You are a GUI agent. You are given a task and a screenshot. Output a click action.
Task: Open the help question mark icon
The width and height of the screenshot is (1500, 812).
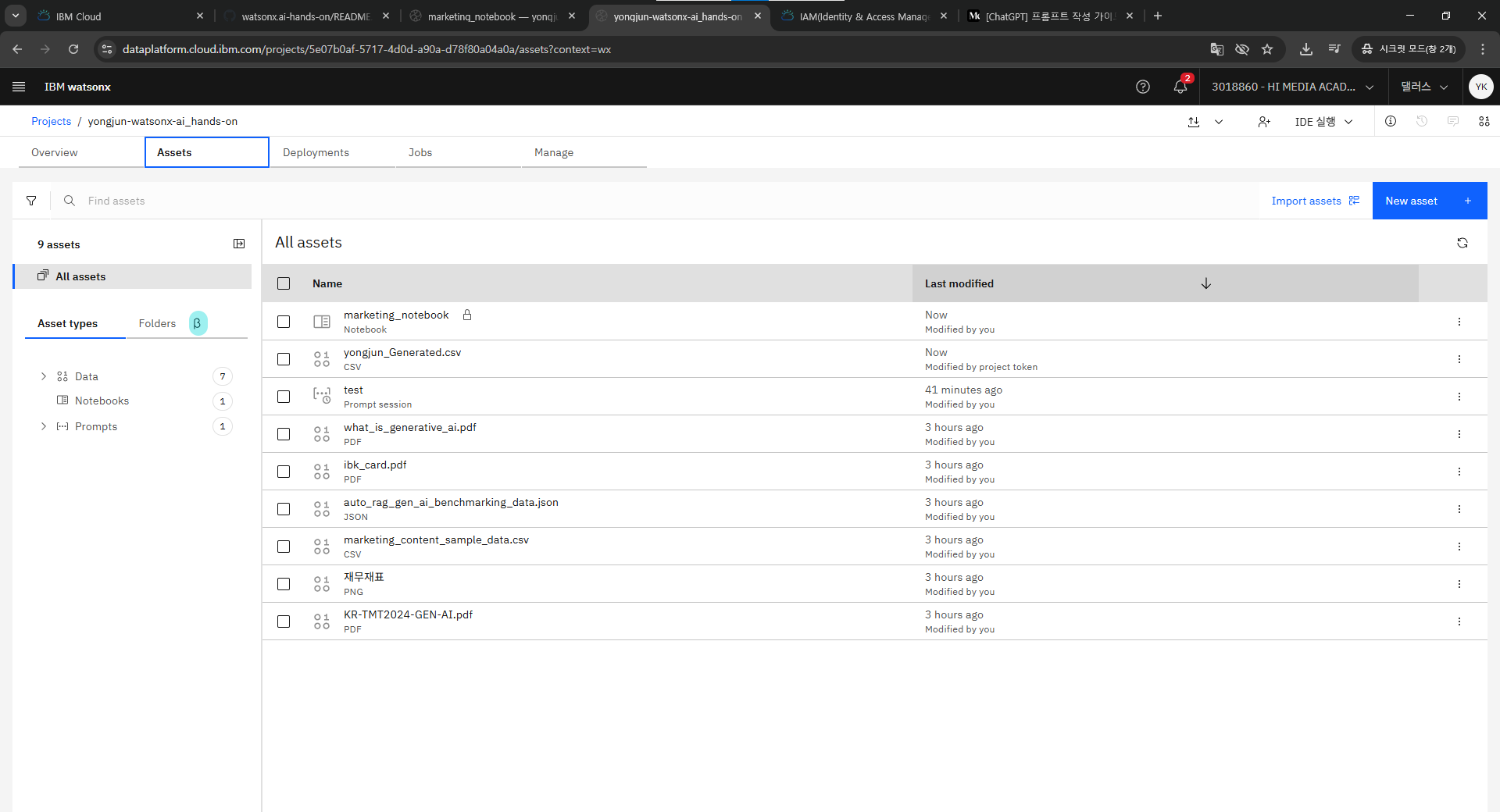[x=1143, y=87]
